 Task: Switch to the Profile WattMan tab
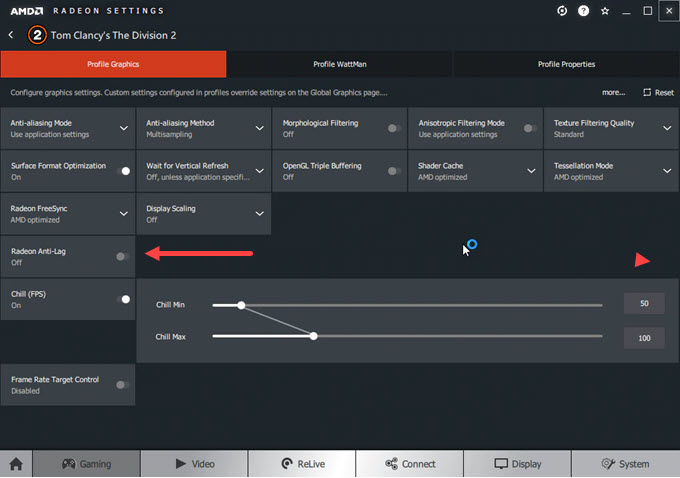340,64
